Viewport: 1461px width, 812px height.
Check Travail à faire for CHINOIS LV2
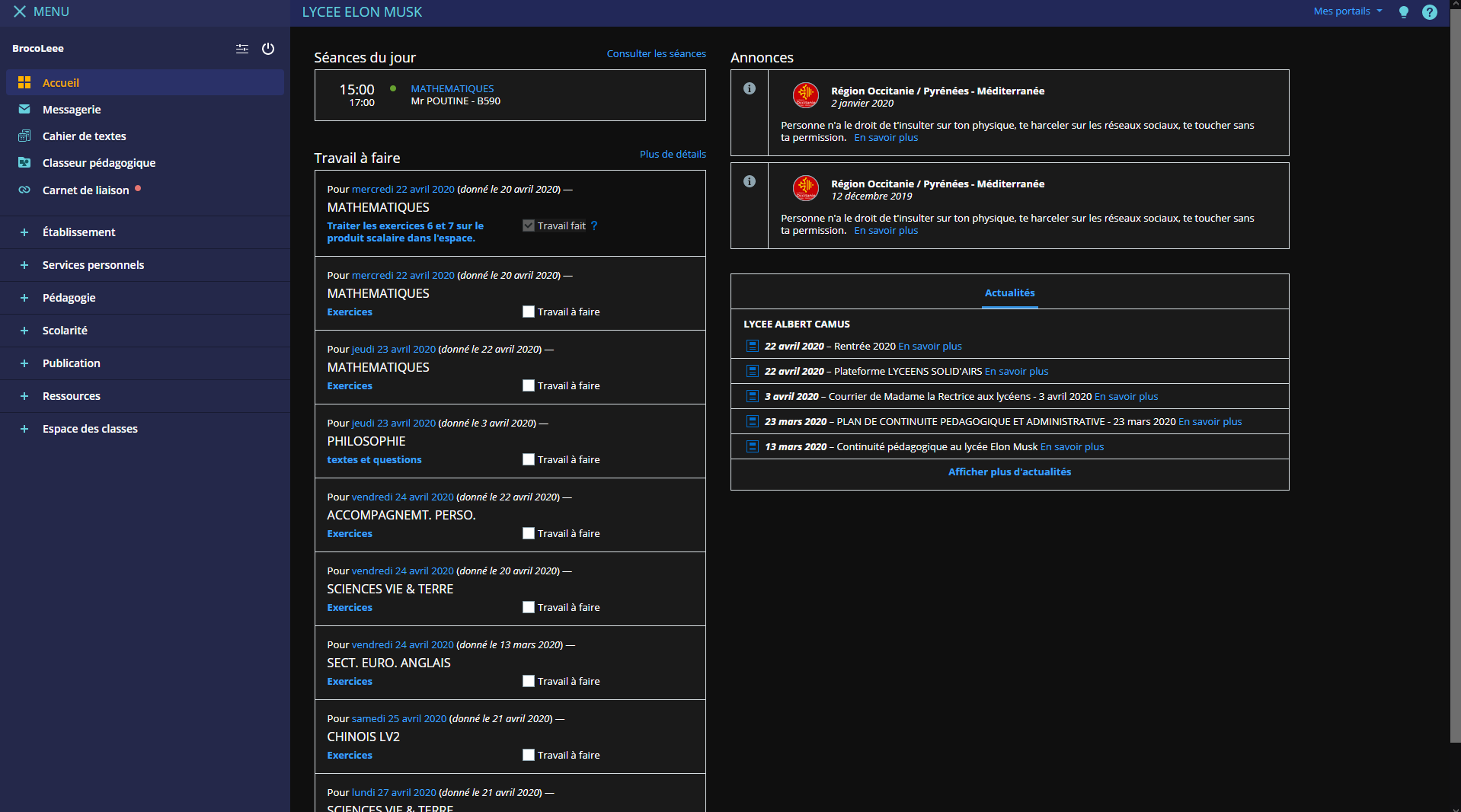529,755
